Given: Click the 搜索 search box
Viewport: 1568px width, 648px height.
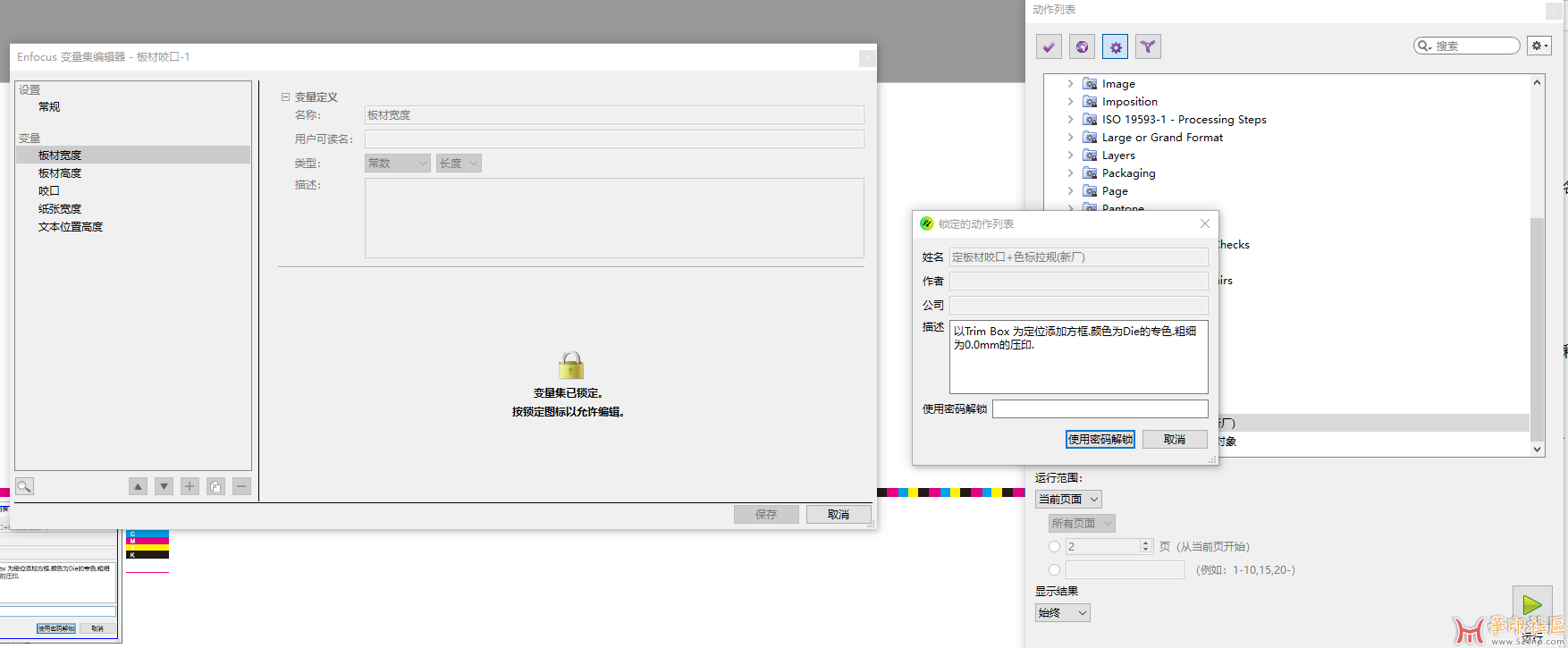Looking at the screenshot, I should click(x=1467, y=46).
